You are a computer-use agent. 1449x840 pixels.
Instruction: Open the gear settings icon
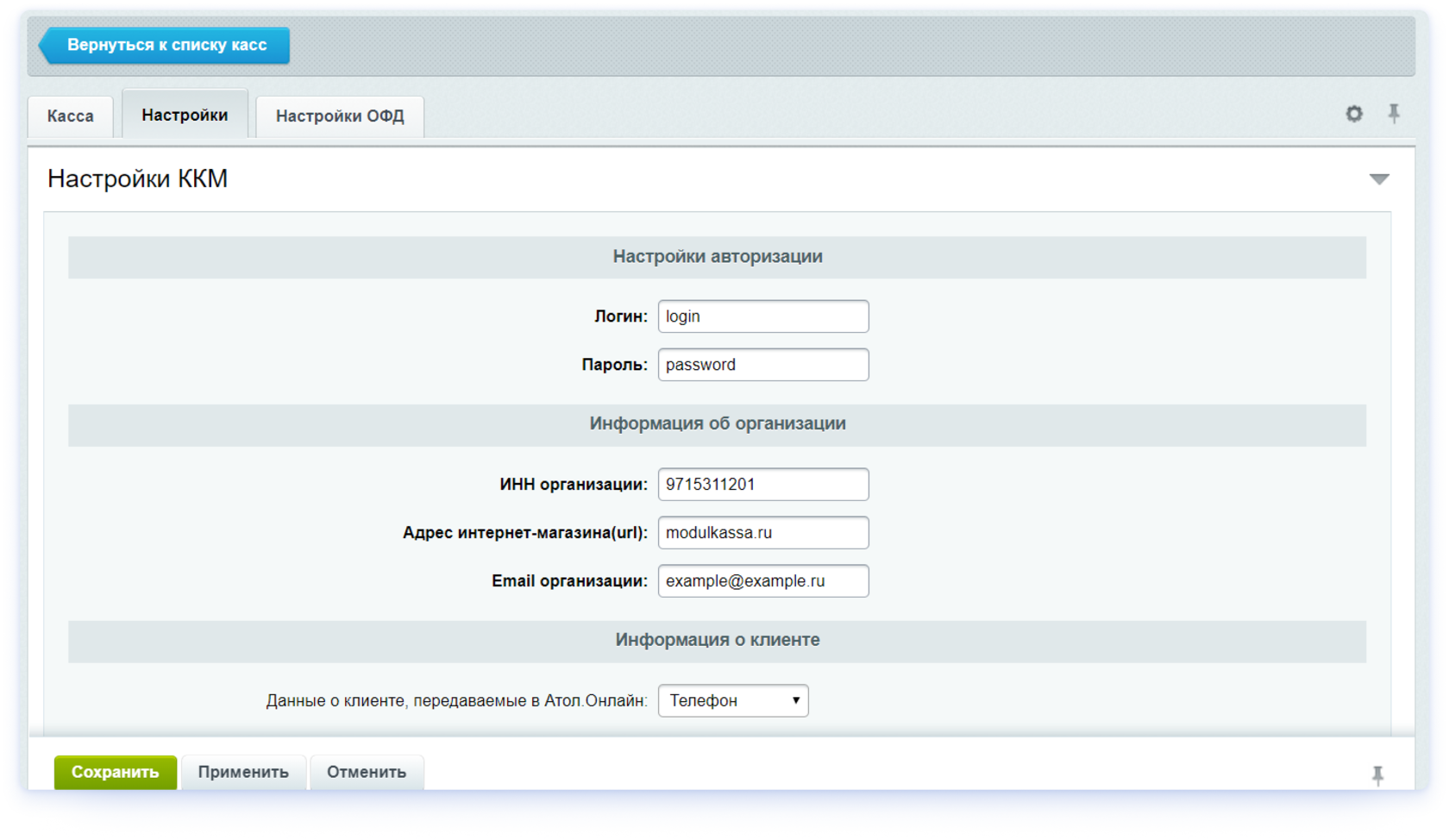click(1354, 114)
